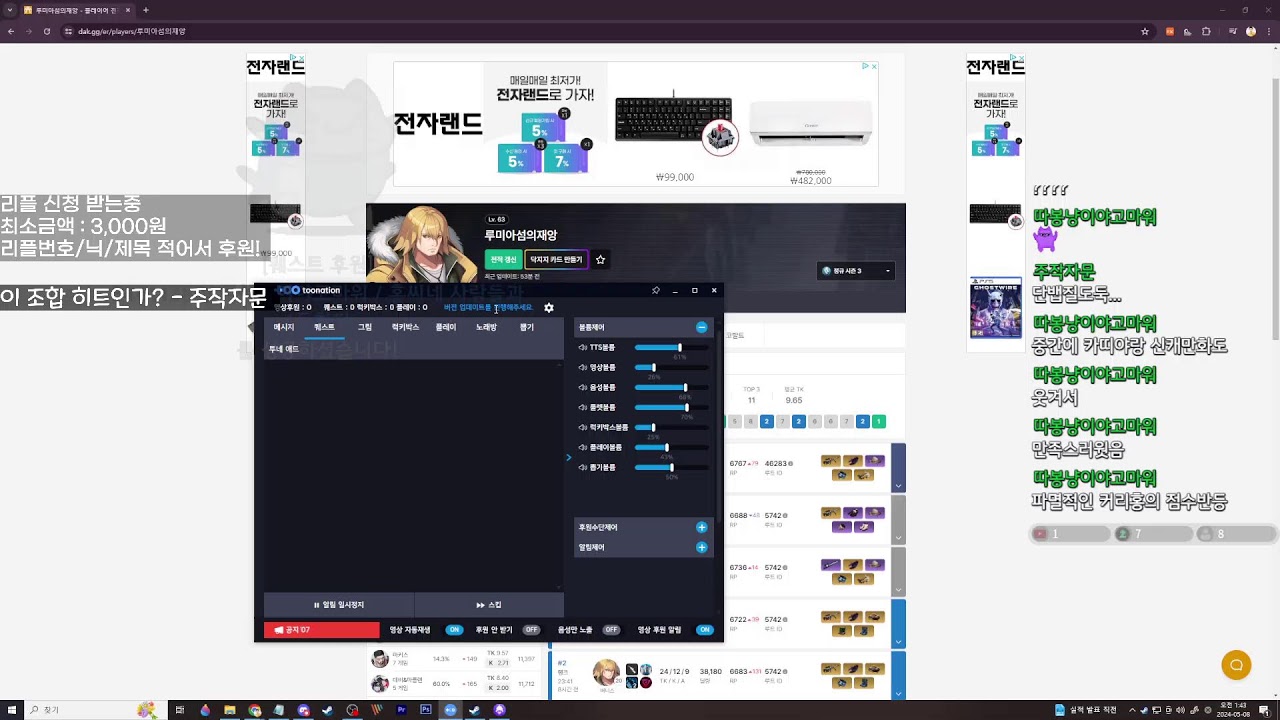Open Premiere Pro from the taskbar
Screen dimensions: 1280x720
(401, 710)
